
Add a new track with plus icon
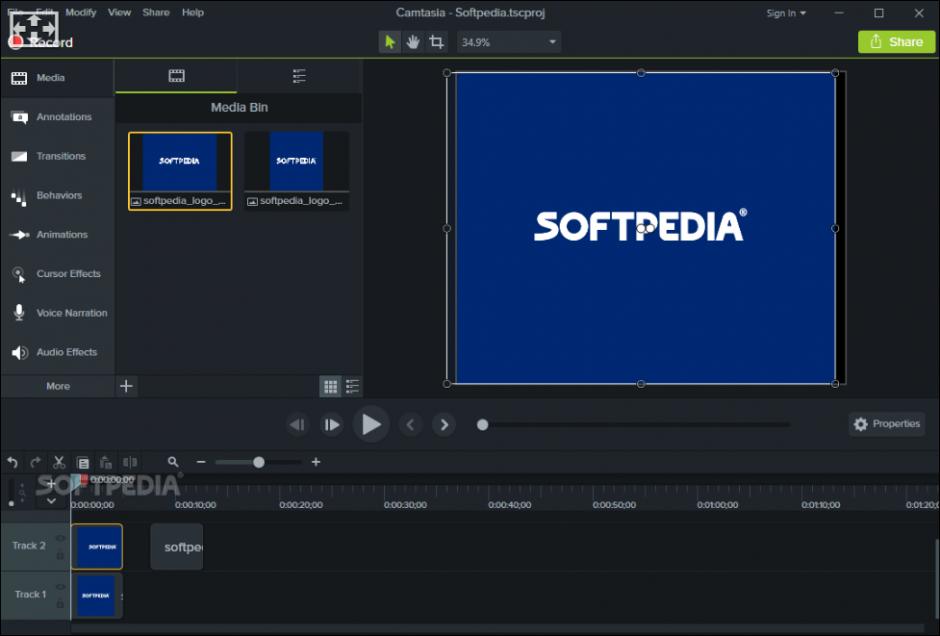pyautogui.click(x=51, y=483)
